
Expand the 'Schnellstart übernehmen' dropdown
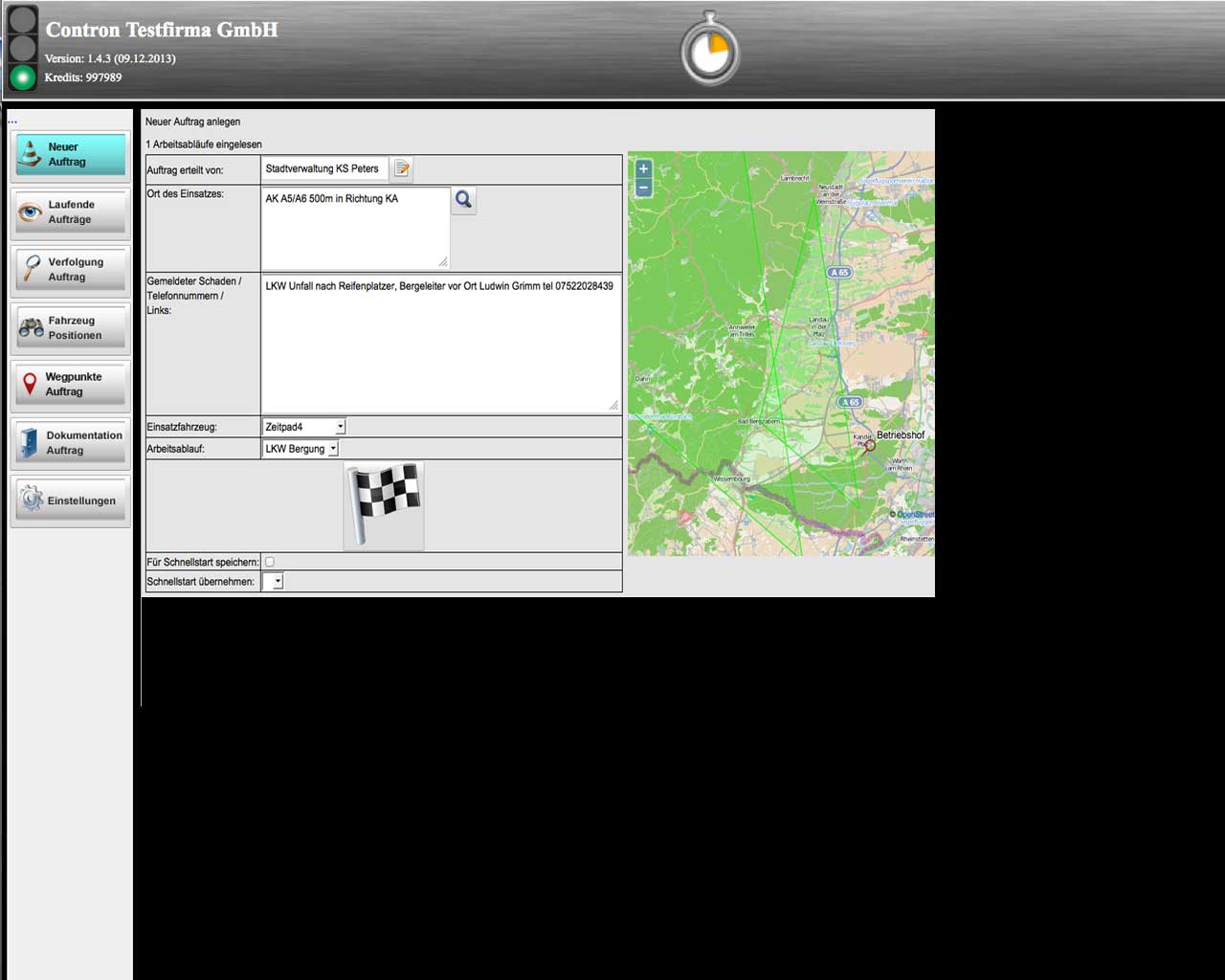pos(274,581)
